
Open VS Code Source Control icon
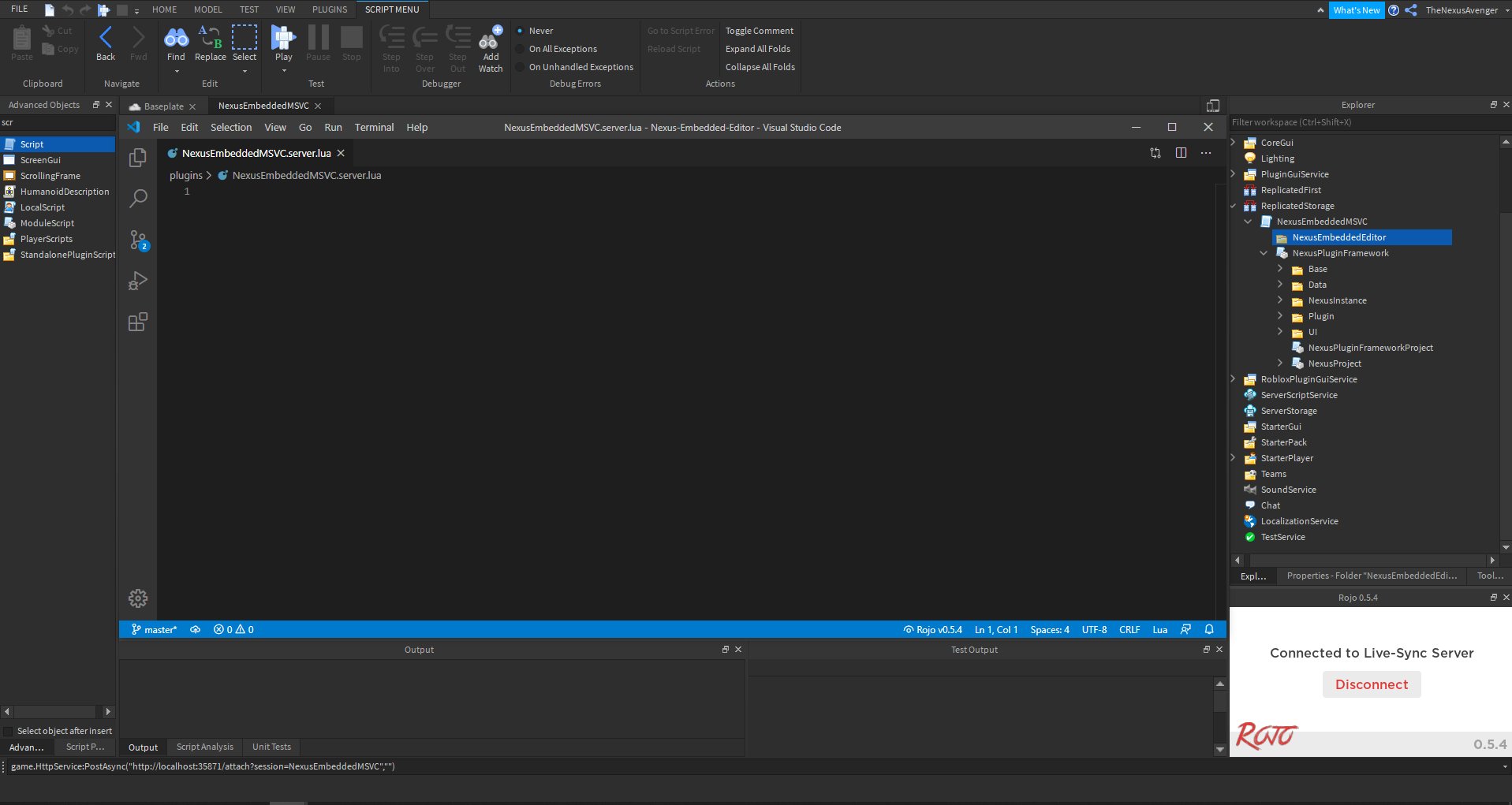pyautogui.click(x=138, y=240)
